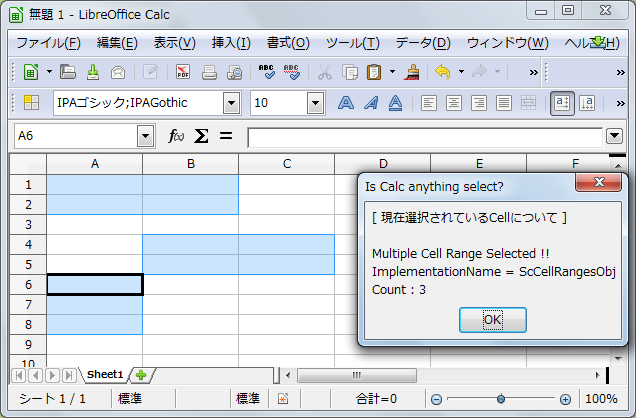Open the 表示(V) menu
Screen dimensions: 636x418
tap(174, 43)
